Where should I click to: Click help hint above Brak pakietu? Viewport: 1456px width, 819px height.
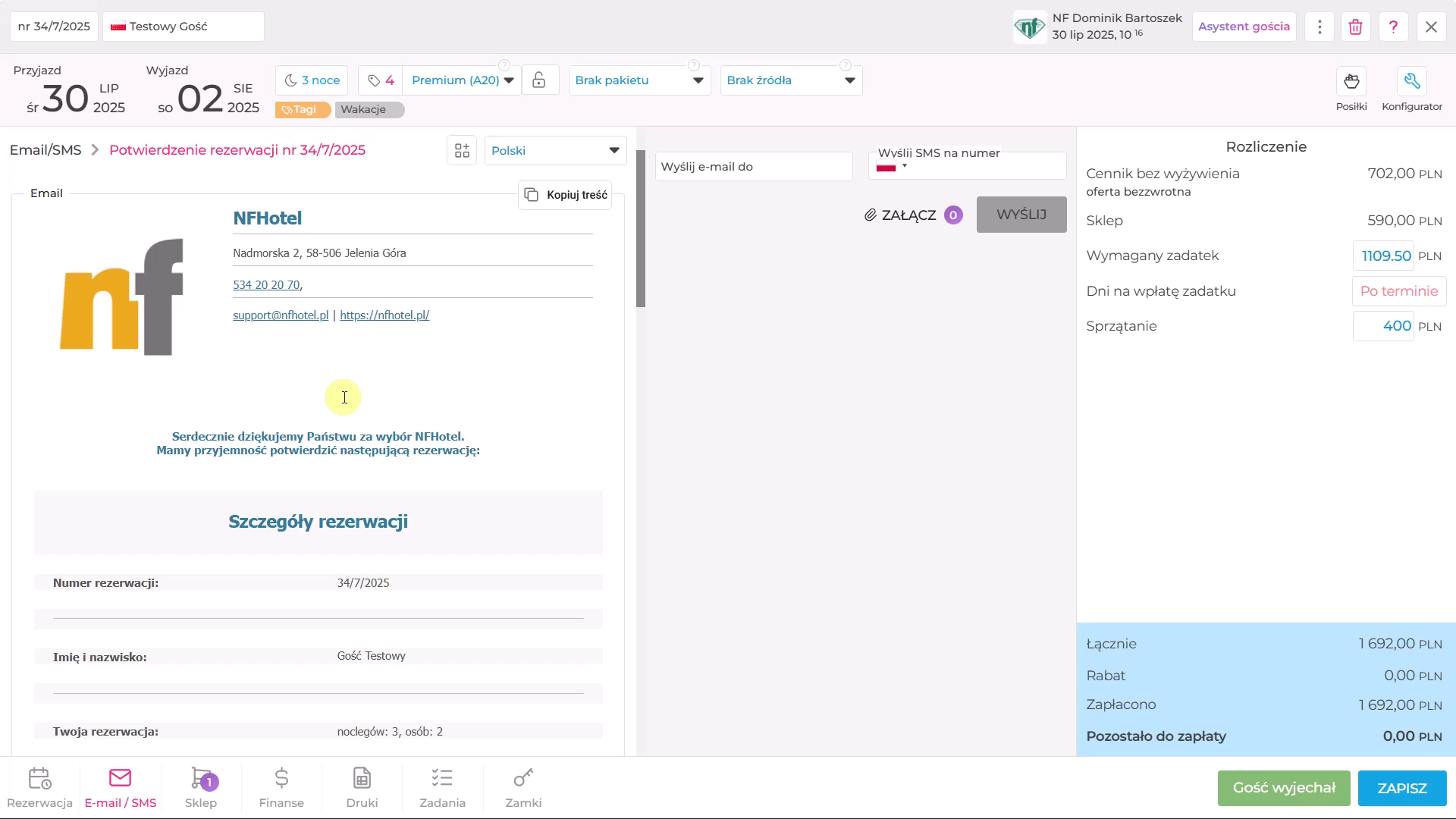coord(693,65)
